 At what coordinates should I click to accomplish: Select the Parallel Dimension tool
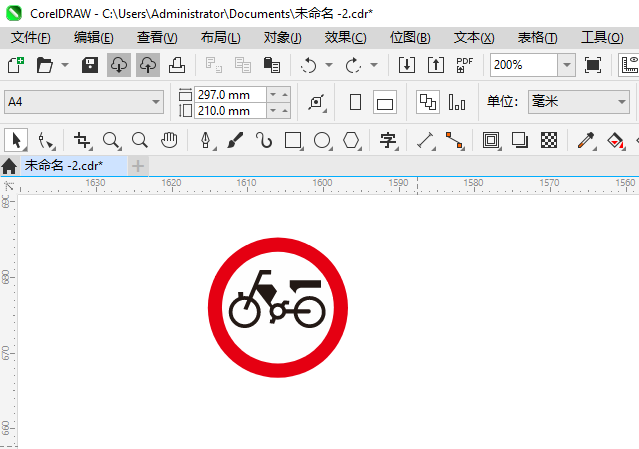[426, 141]
